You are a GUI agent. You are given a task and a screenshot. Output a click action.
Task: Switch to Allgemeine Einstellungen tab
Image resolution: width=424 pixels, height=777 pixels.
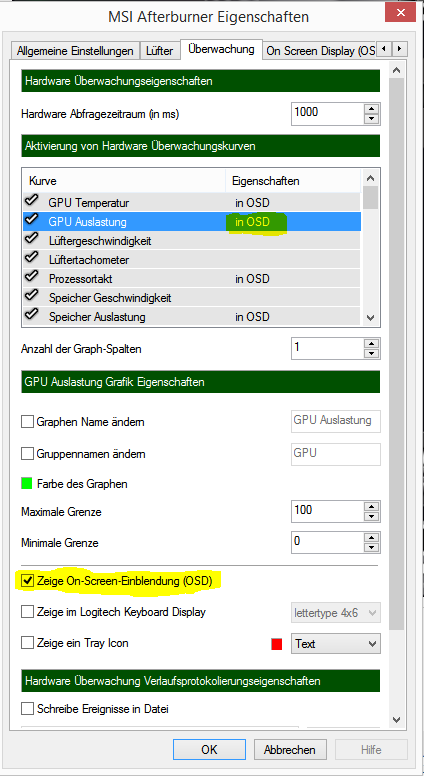75,52
